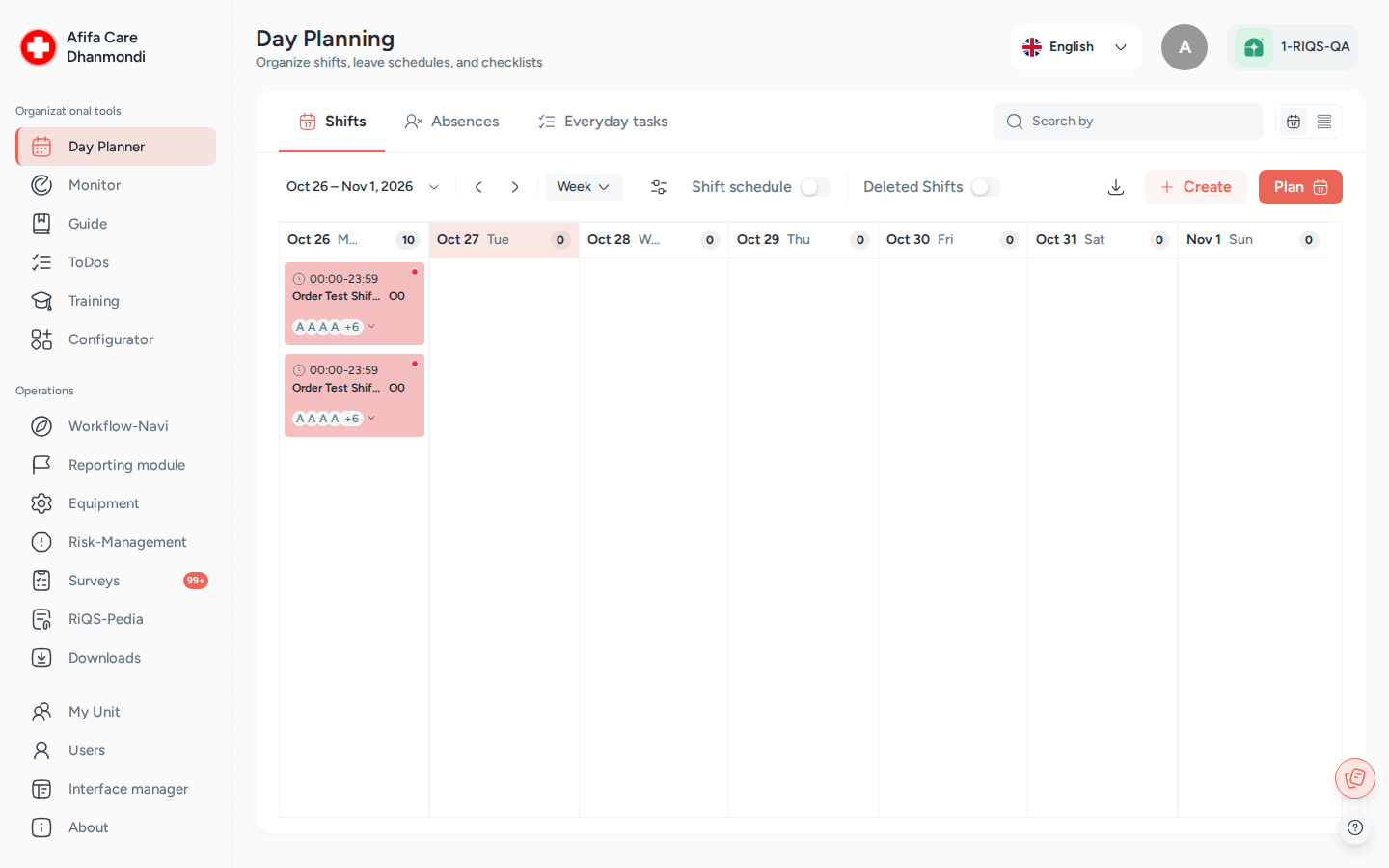Image resolution: width=1389 pixels, height=868 pixels.
Task: Select Day Planner in the sidebar
Action: [116, 147]
